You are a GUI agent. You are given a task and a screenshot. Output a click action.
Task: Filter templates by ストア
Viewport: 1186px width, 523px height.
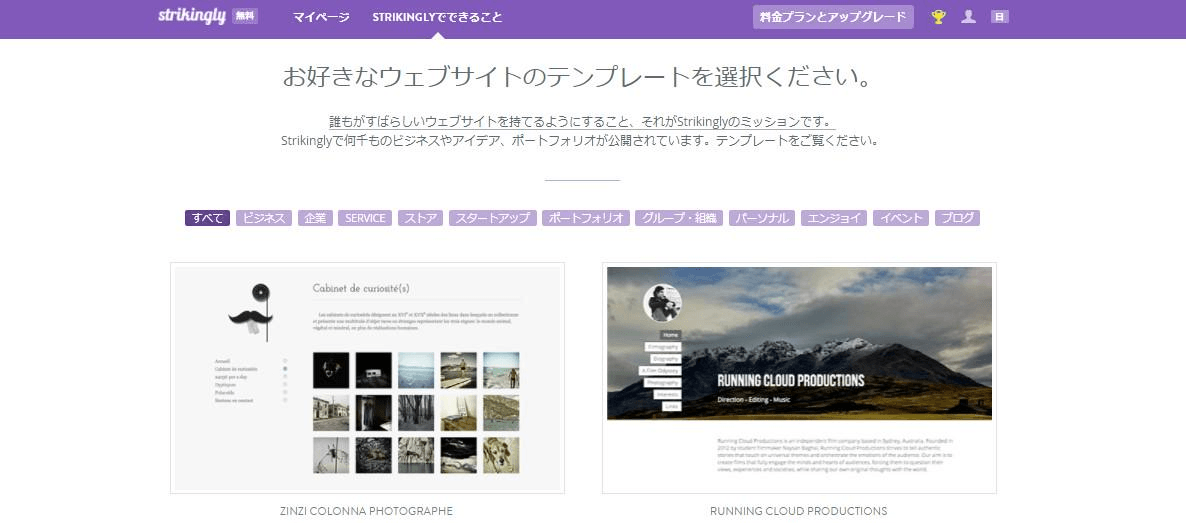[x=421, y=218]
